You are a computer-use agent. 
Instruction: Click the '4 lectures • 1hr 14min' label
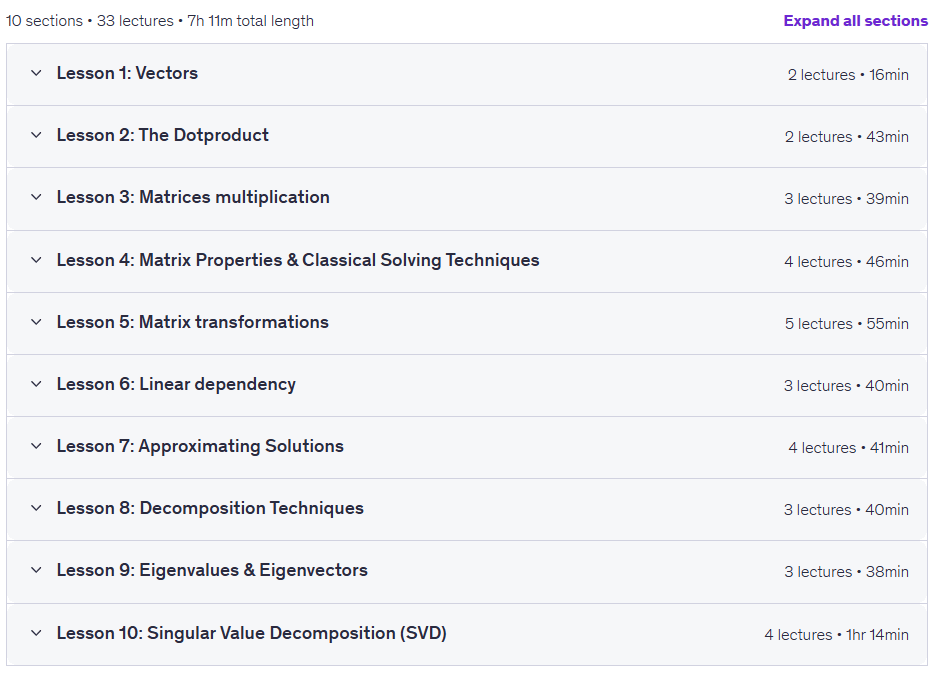836,635
